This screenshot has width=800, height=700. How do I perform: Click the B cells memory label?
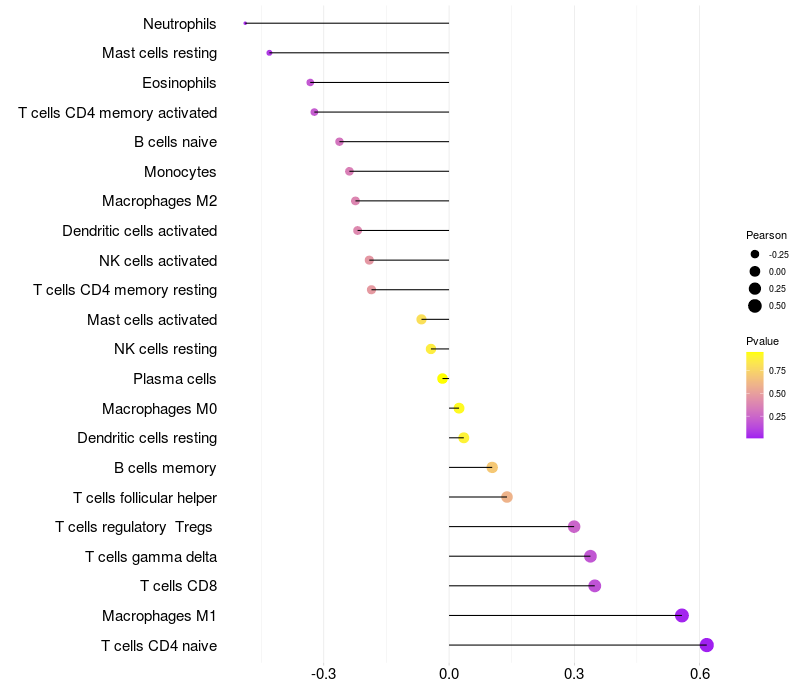165,468
